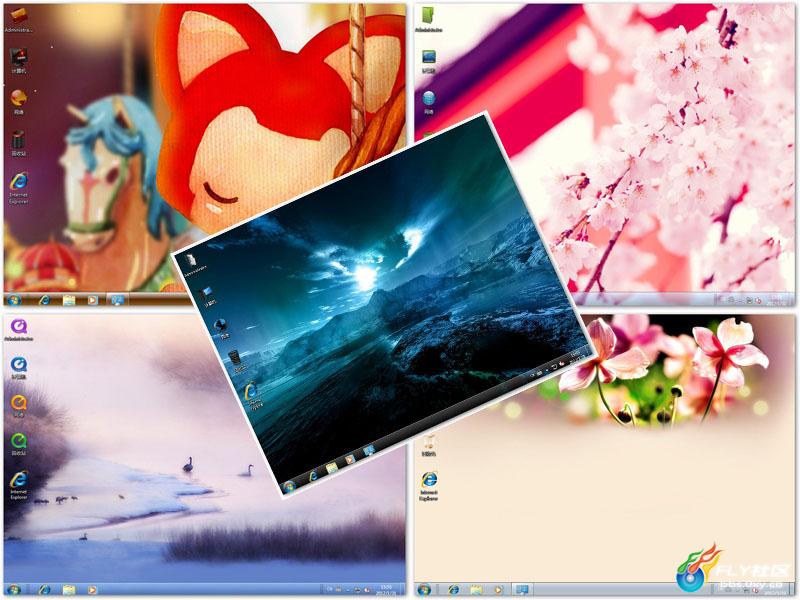Launch Internet Explorer shortcut on fox wallpaper desktop
Screen dimensions: 800x600
[18, 188]
